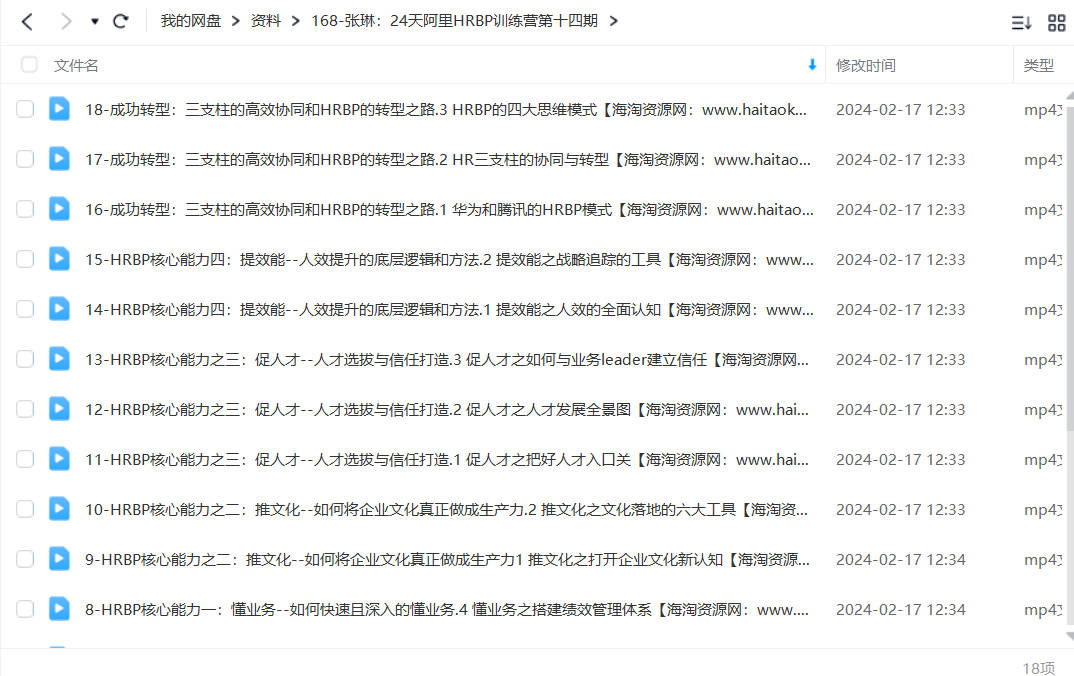Click video icon of file 10-HRBP核心能力之二
Image resolution: width=1074 pixels, height=676 pixels.
(x=59, y=509)
